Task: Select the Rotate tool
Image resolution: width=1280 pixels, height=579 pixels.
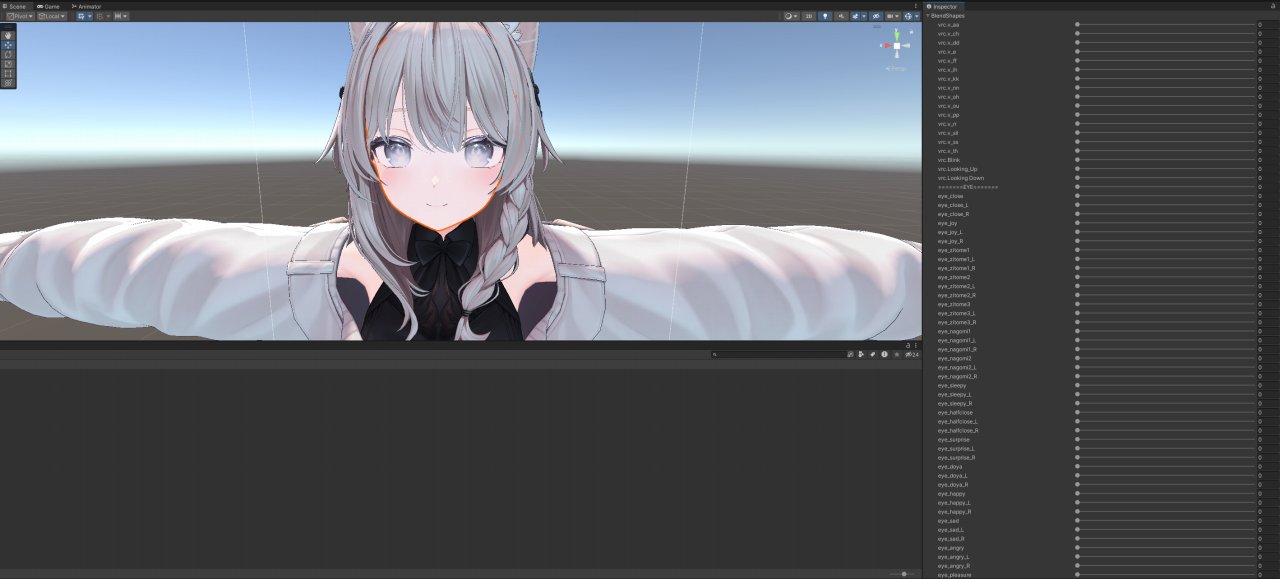Action: point(8,54)
